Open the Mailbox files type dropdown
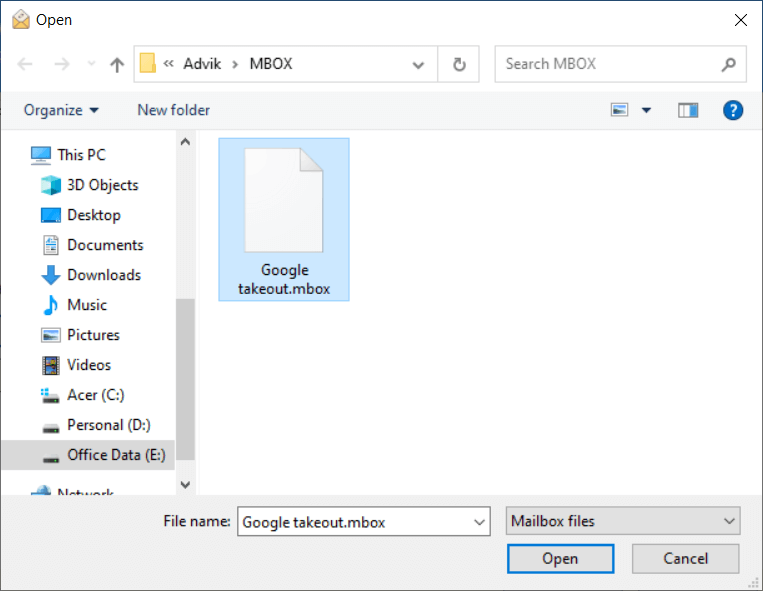Image resolution: width=763 pixels, height=591 pixels. [623, 521]
